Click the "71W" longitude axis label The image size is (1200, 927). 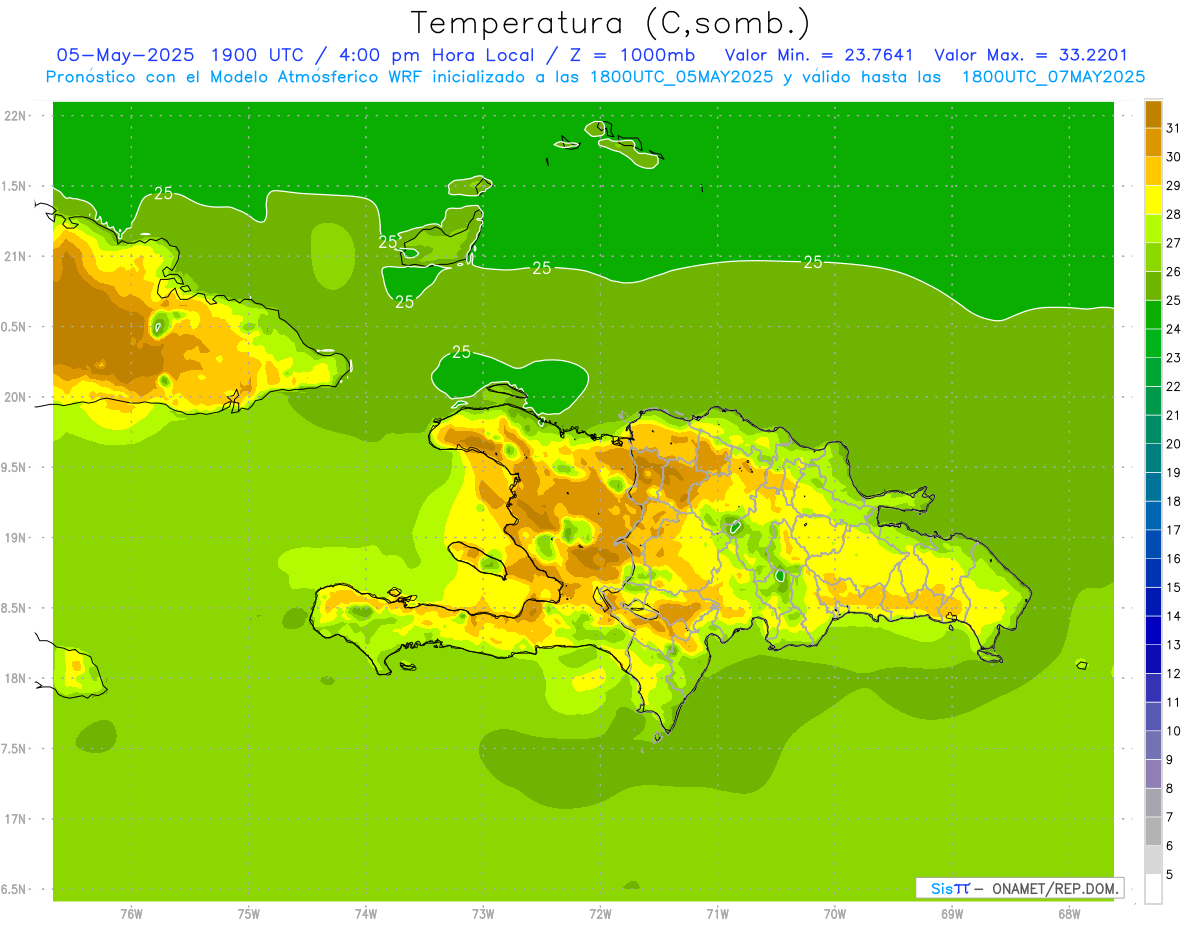tap(717, 914)
